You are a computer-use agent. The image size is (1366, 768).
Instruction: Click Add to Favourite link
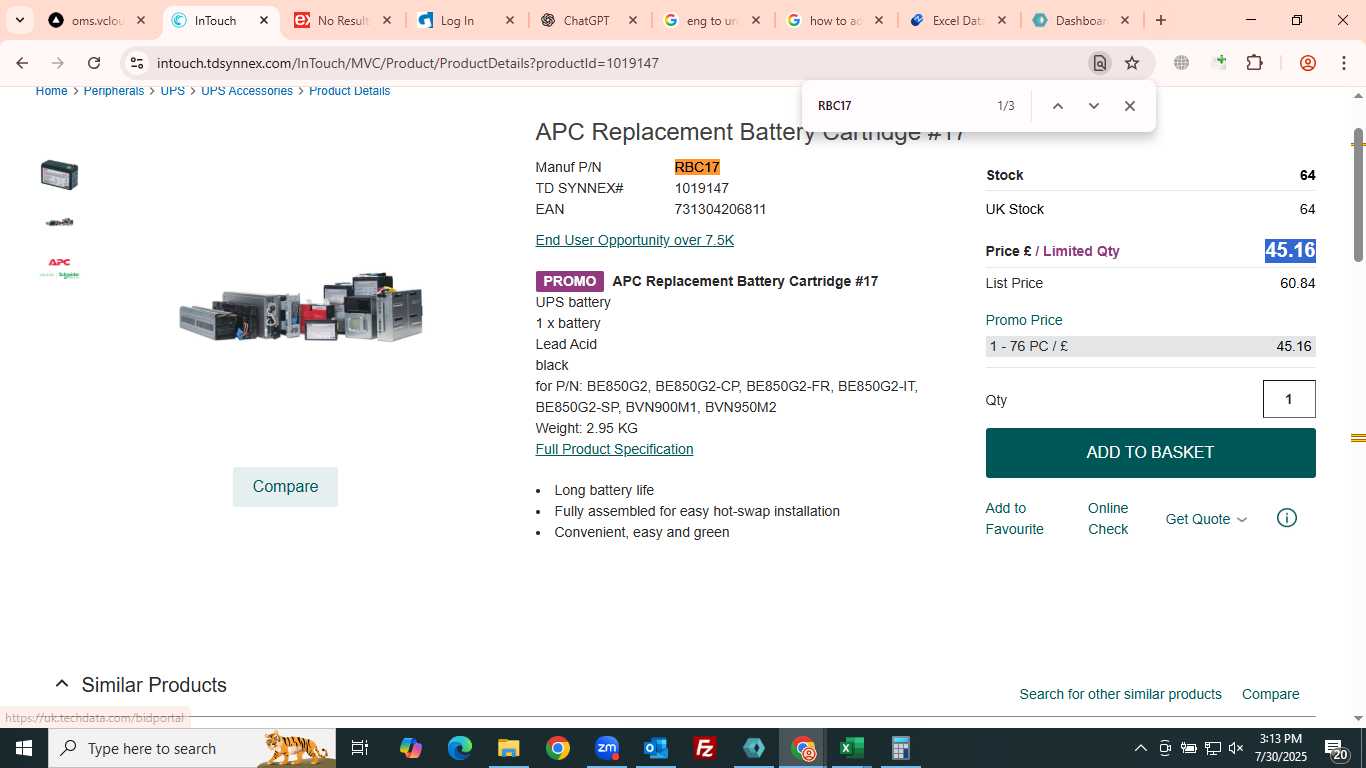click(x=1014, y=518)
